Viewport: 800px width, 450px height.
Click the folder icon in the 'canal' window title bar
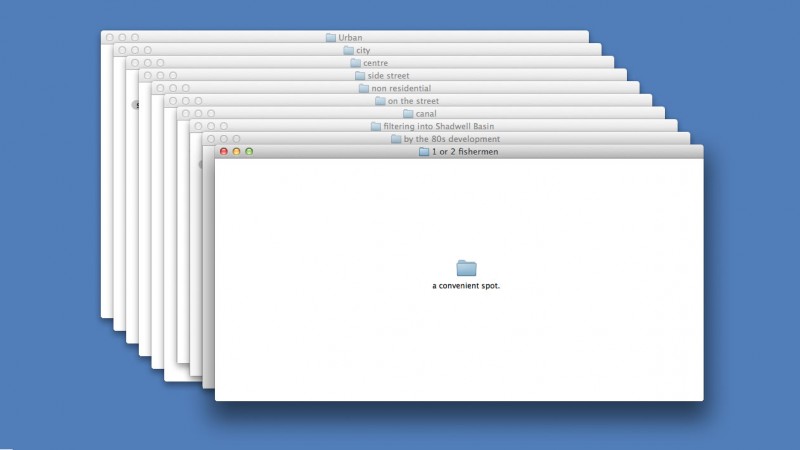pos(408,113)
